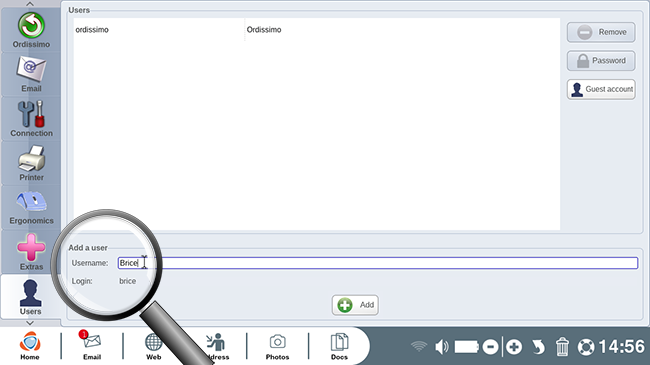This screenshot has width=650, height=365.
Task: Select the ordissimo user row
Action: click(317, 29)
